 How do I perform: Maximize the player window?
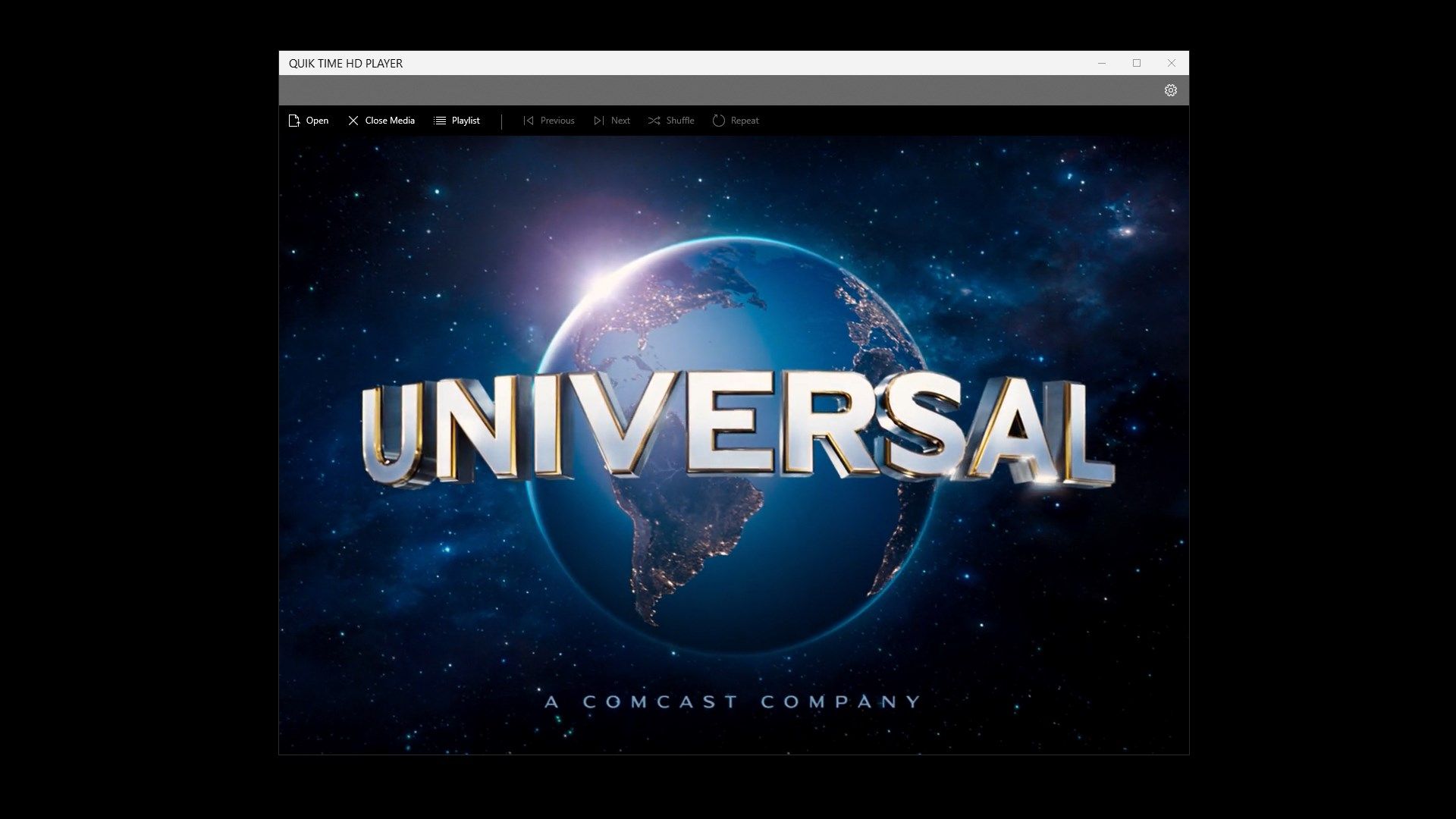click(x=1137, y=63)
